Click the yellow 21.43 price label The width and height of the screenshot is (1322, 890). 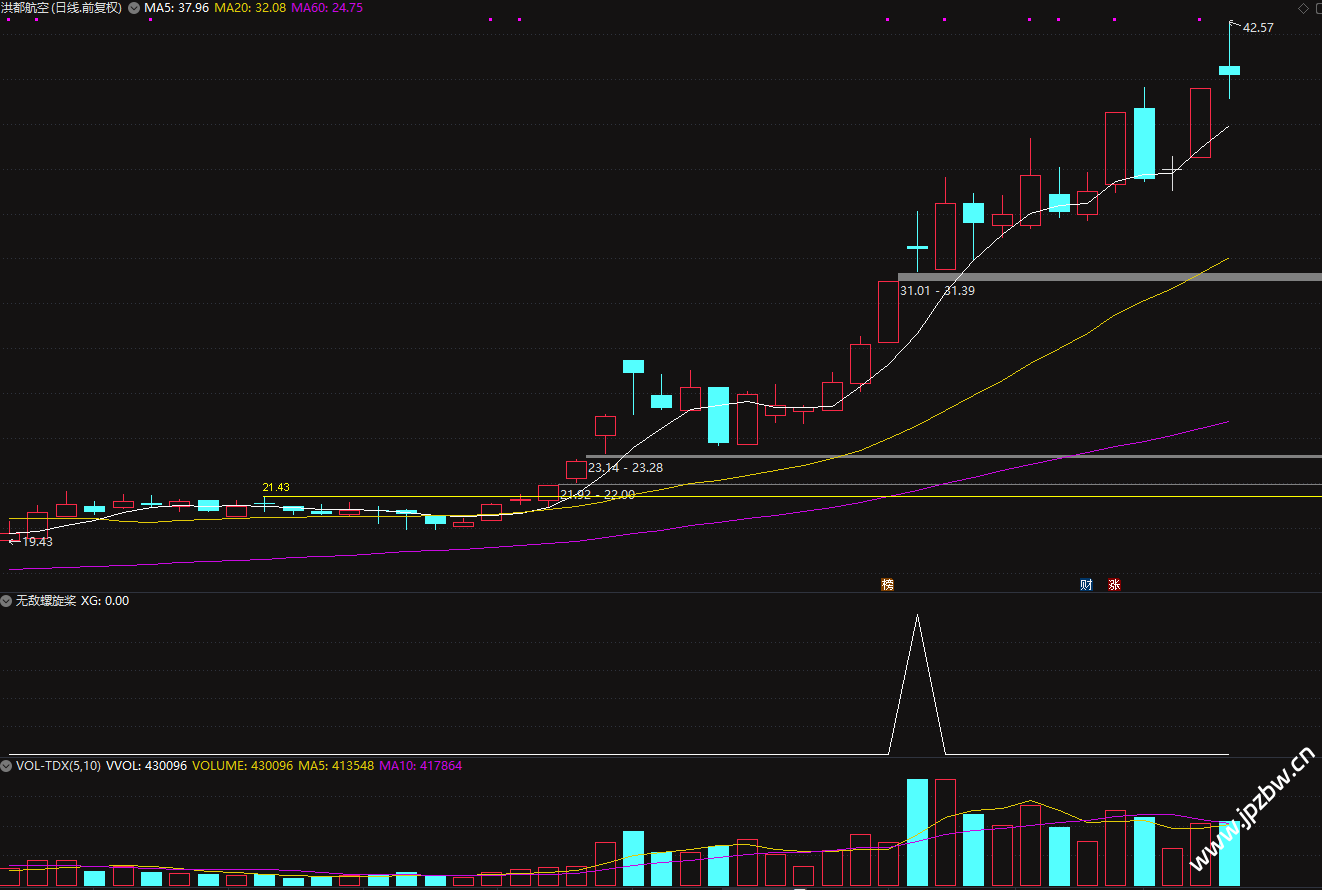tap(276, 487)
